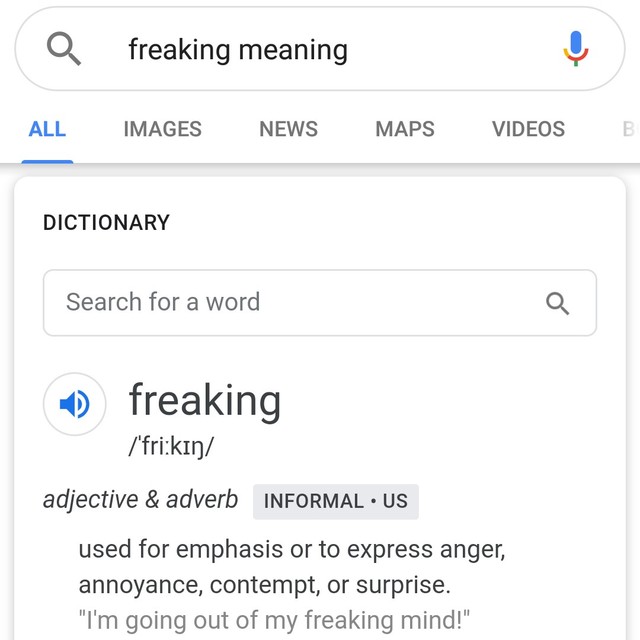Click the DICTIONARY card heading
Screen dimensions: 640x640
(106, 223)
